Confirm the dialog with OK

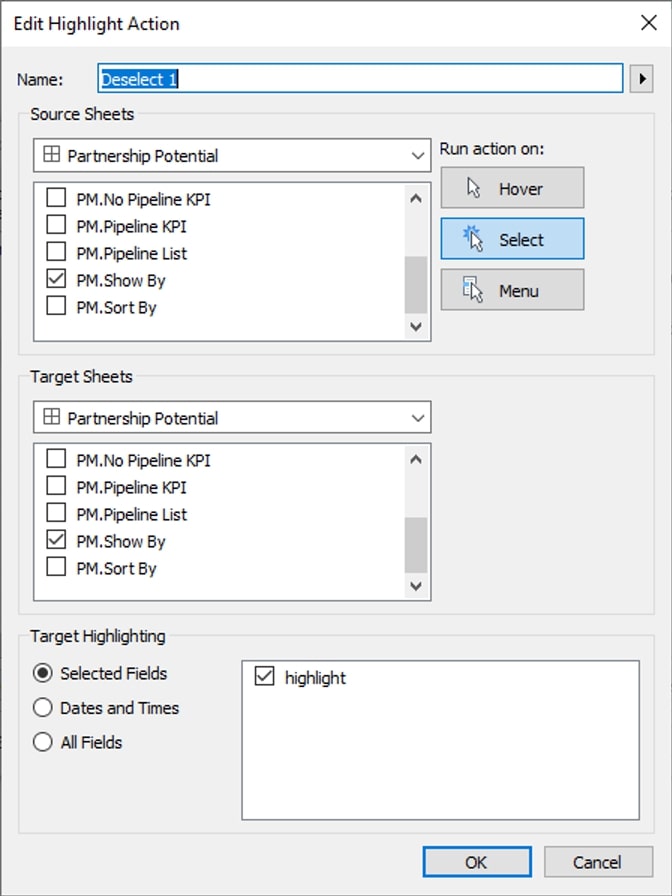[477, 862]
